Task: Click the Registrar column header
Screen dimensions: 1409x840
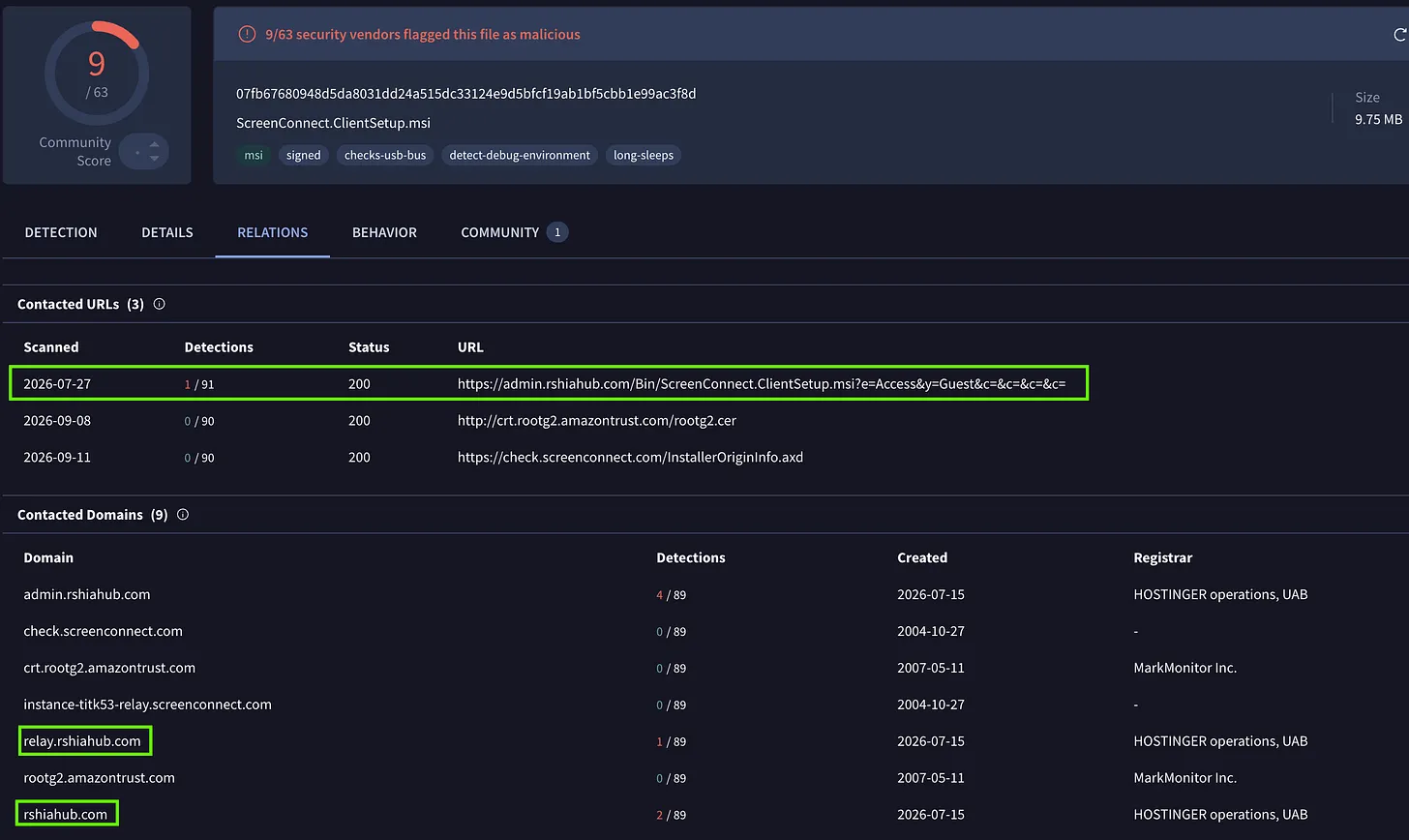Action: click(x=1163, y=558)
